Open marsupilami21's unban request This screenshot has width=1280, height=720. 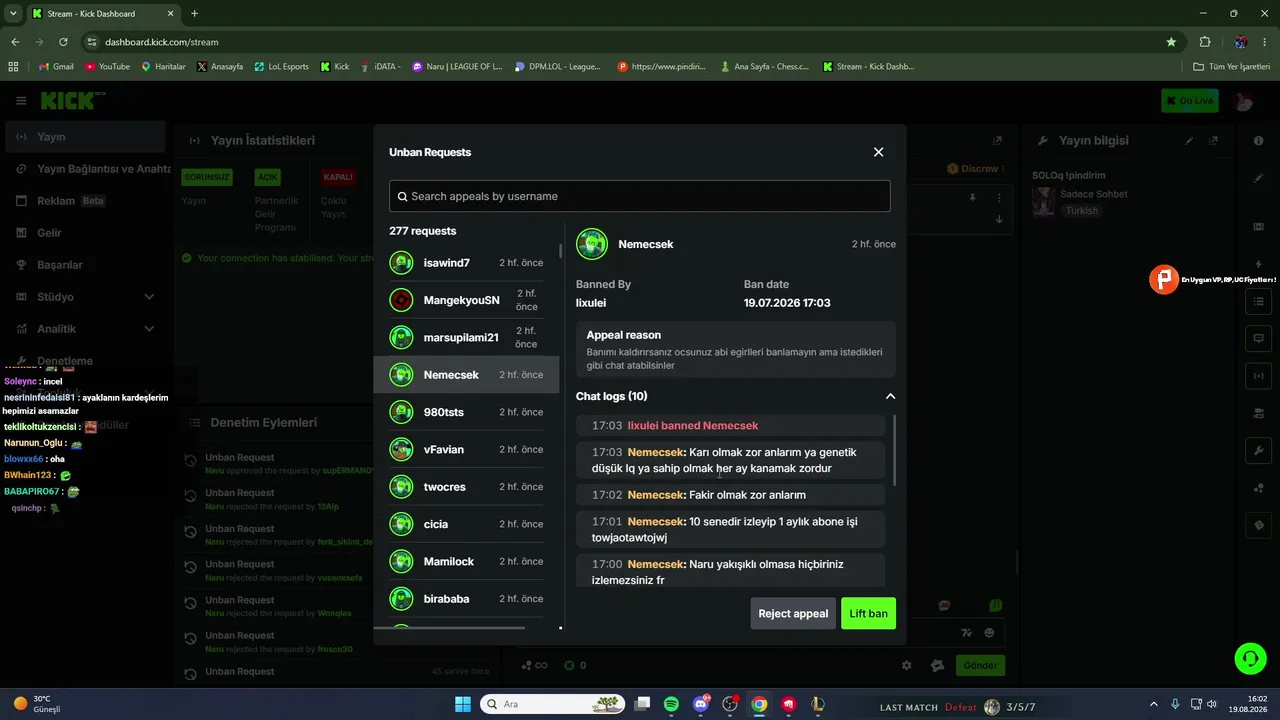coord(466,337)
